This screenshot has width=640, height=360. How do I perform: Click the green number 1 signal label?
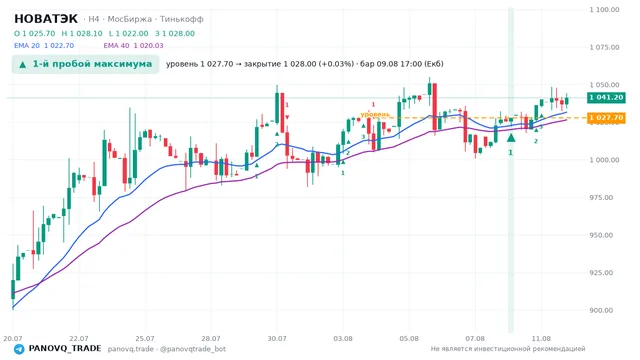pos(510,153)
